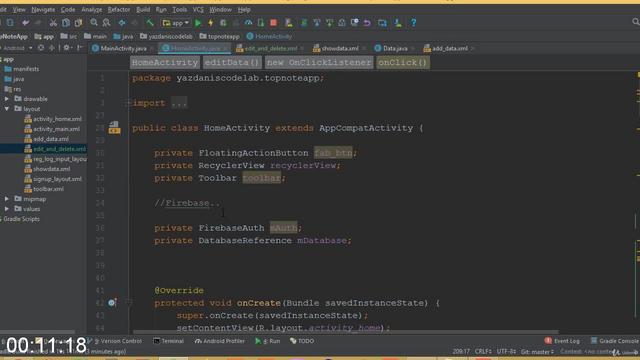This screenshot has width=640, height=360.
Task: Select signup_layout.xml in project tree
Action: [53, 179]
